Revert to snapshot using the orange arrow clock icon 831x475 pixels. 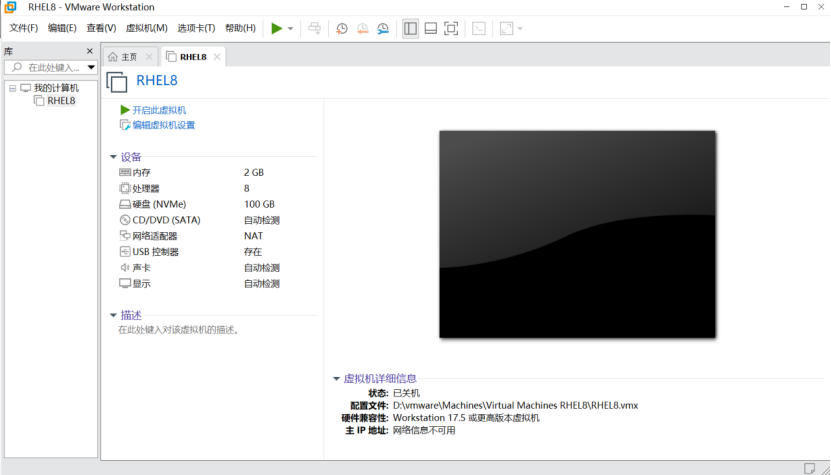pyautogui.click(x=363, y=29)
